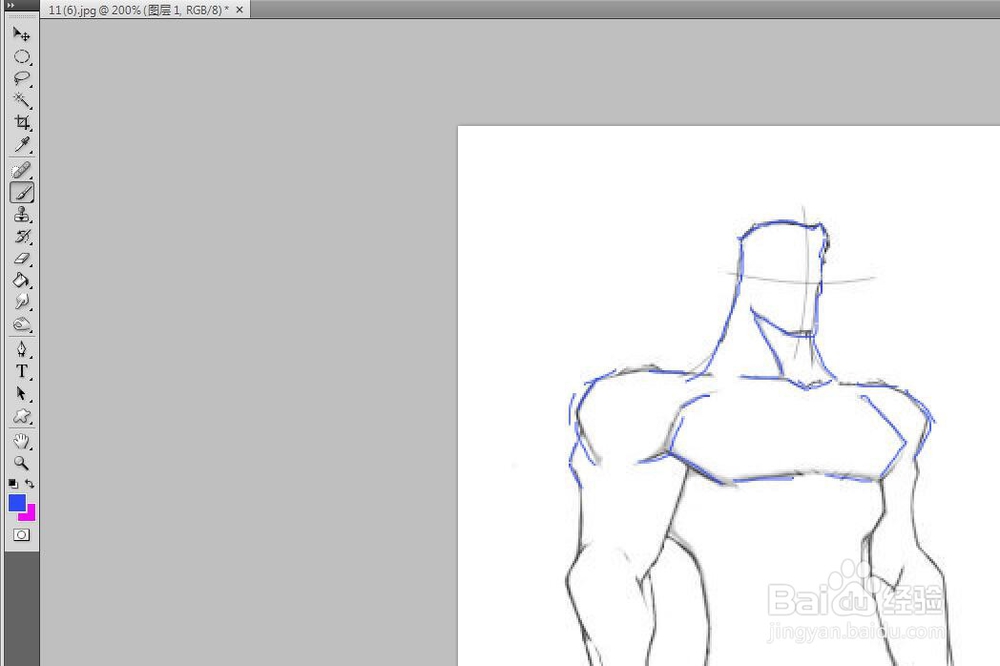Select the Smudge tool
This screenshot has width=1000, height=666.
[22, 302]
